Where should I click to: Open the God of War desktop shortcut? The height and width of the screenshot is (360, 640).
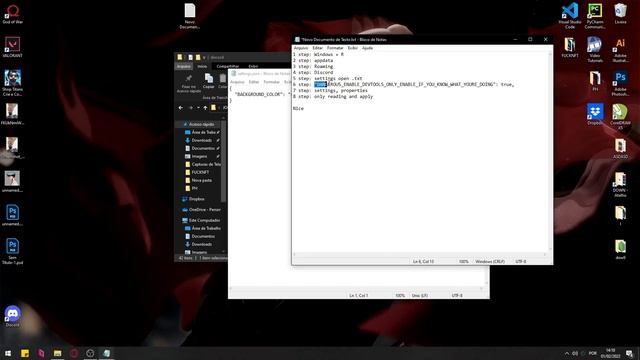point(12,14)
